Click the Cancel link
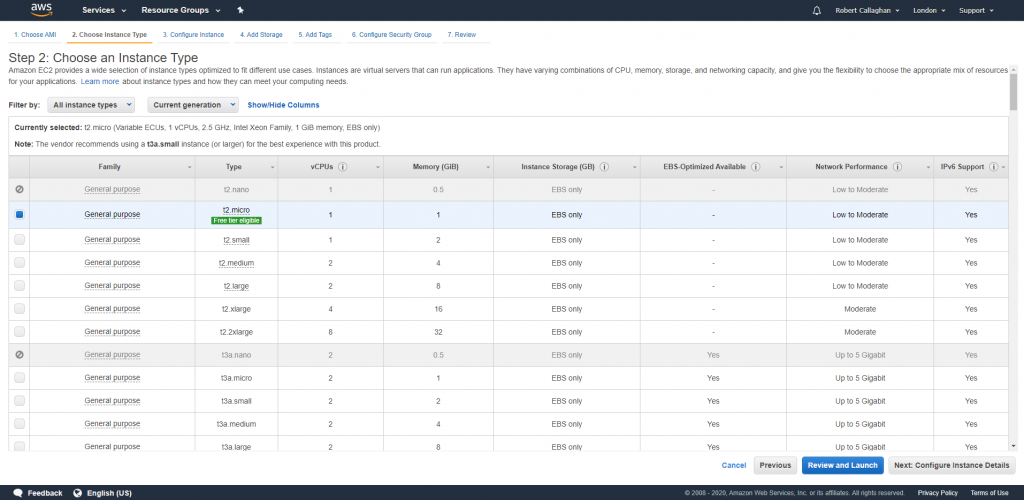 click(x=733, y=465)
